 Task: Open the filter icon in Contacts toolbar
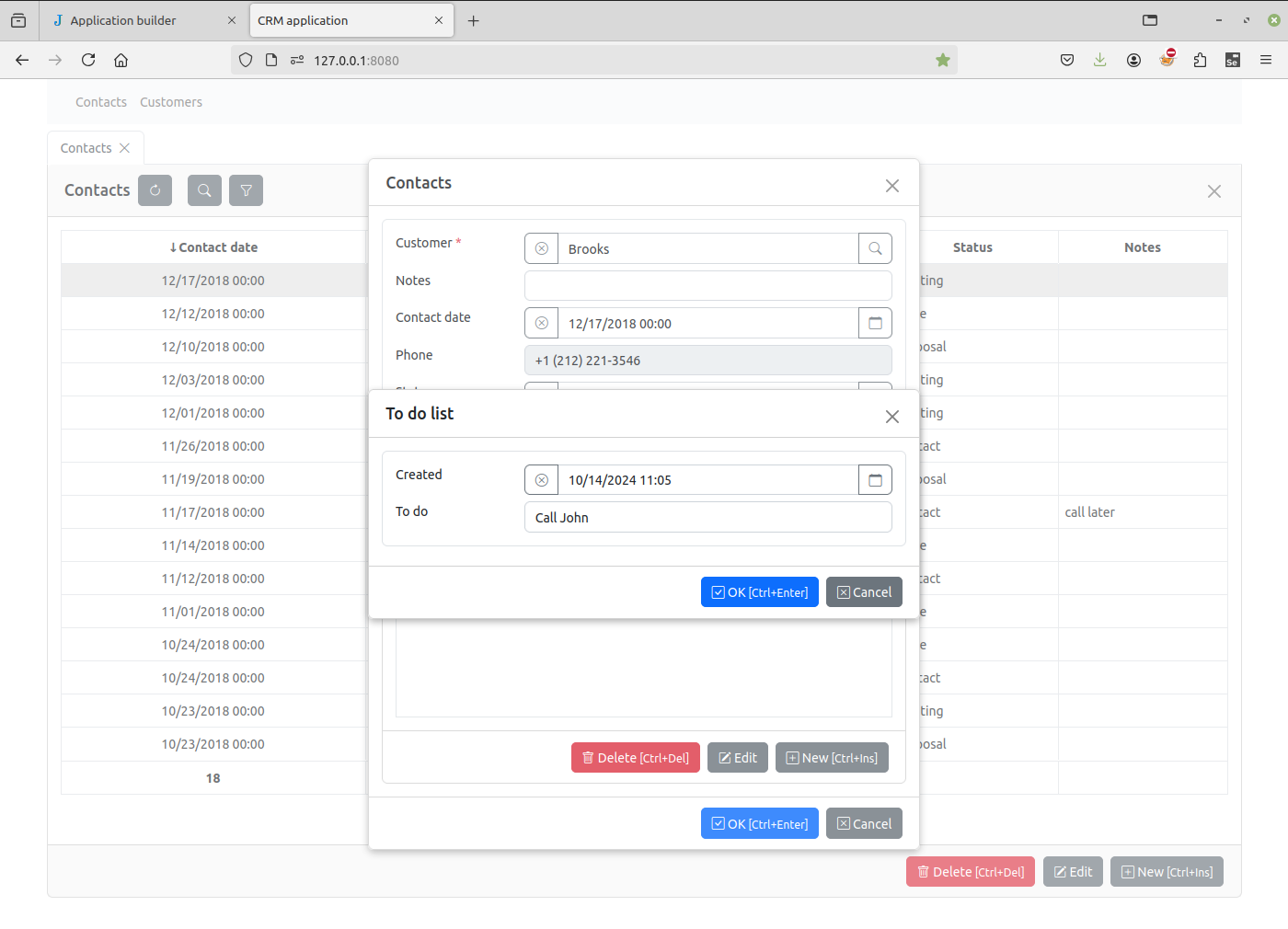tap(246, 190)
